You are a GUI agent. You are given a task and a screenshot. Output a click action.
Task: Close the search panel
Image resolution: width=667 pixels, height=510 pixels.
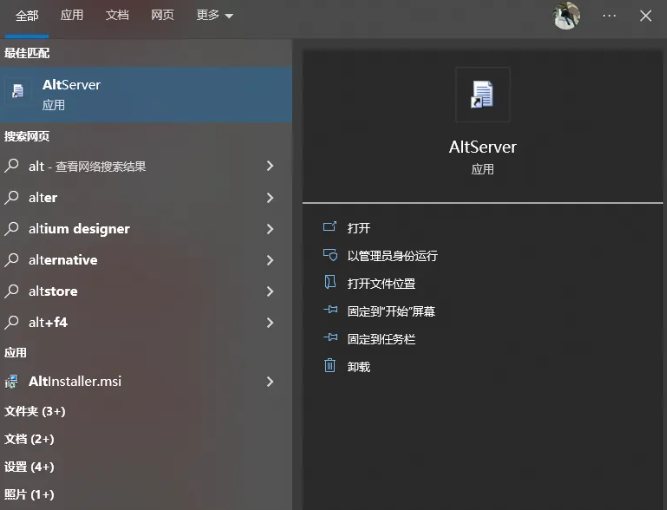point(646,16)
